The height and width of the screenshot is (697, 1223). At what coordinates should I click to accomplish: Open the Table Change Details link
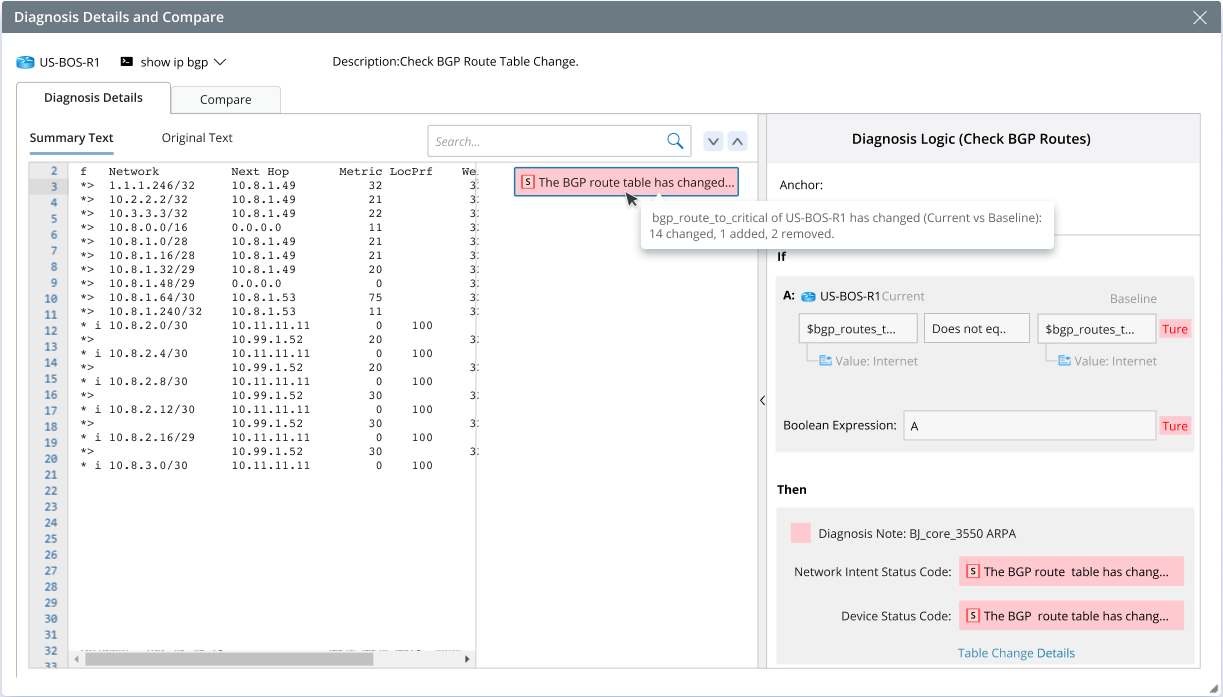[x=1016, y=653]
